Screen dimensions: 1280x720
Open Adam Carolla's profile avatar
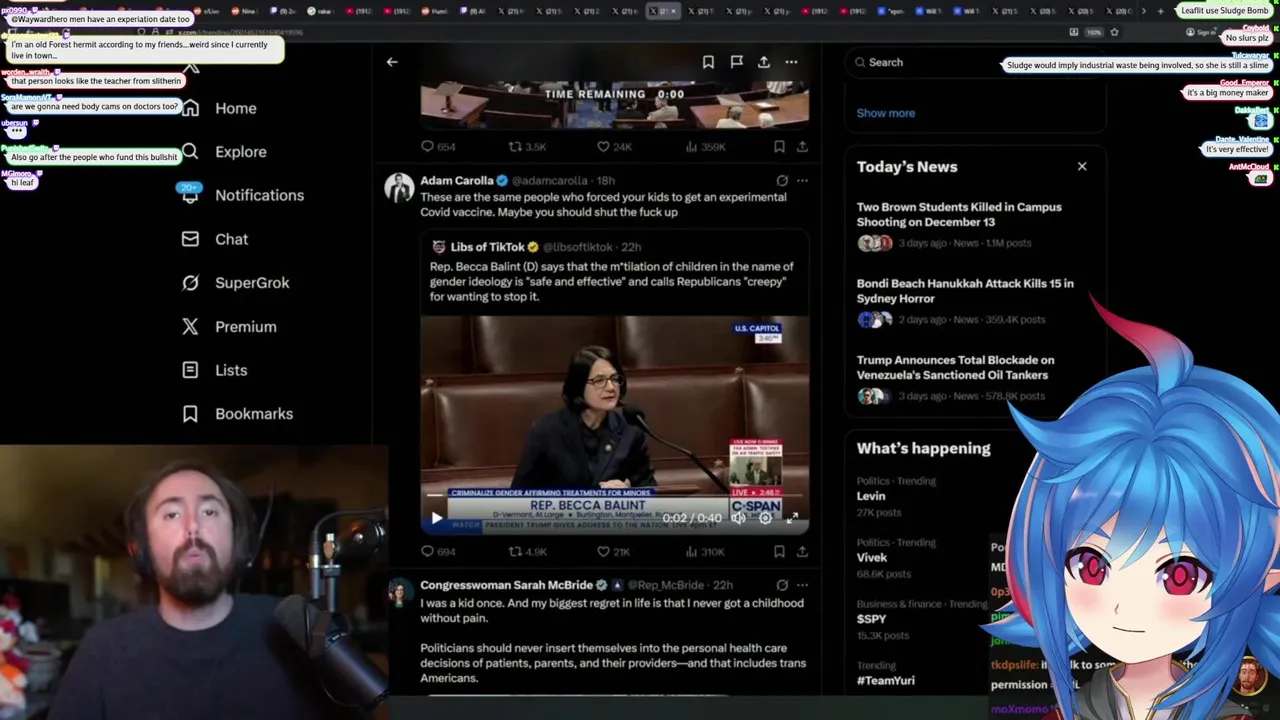(x=399, y=188)
